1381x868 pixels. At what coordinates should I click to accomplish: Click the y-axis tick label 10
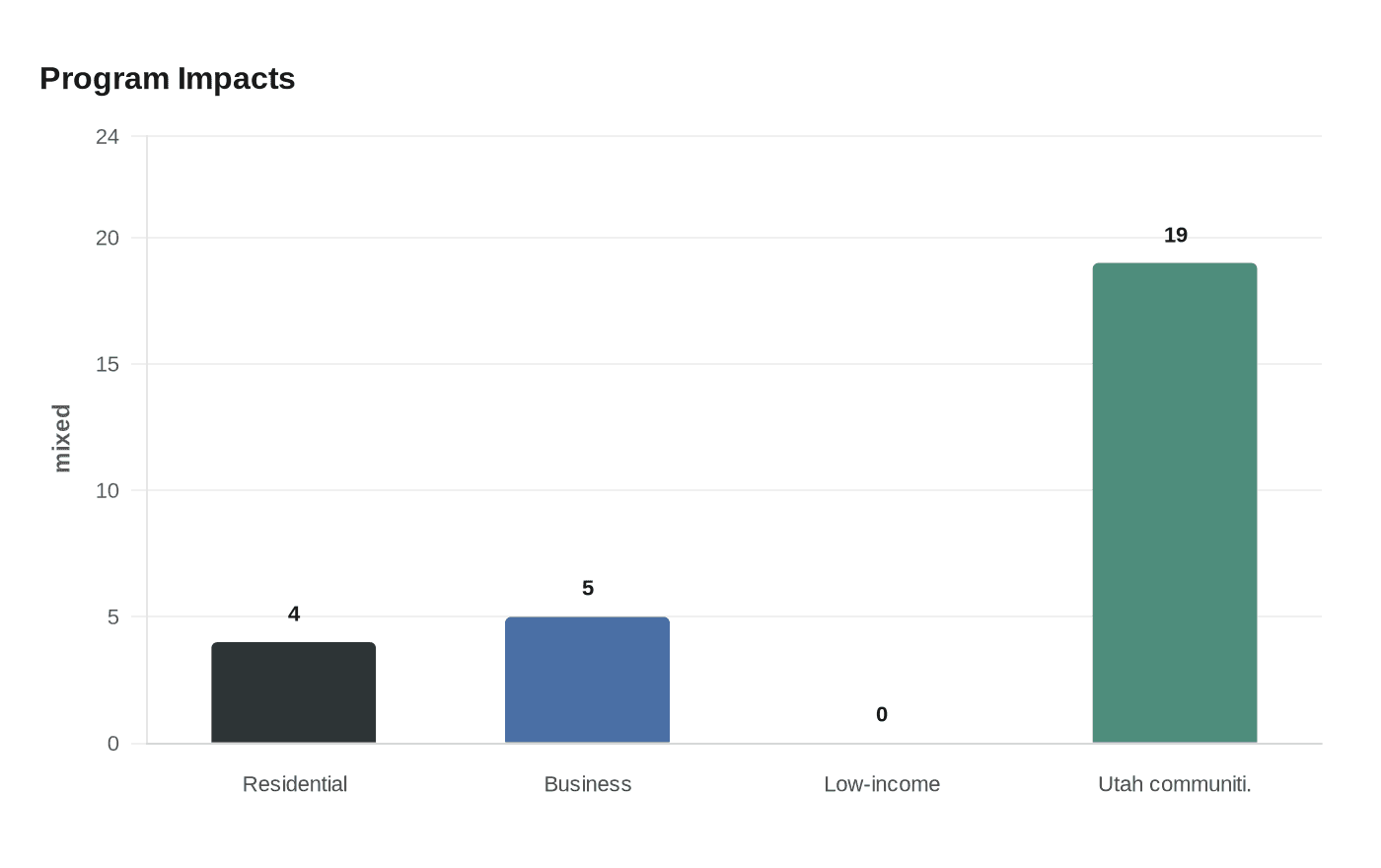point(108,490)
